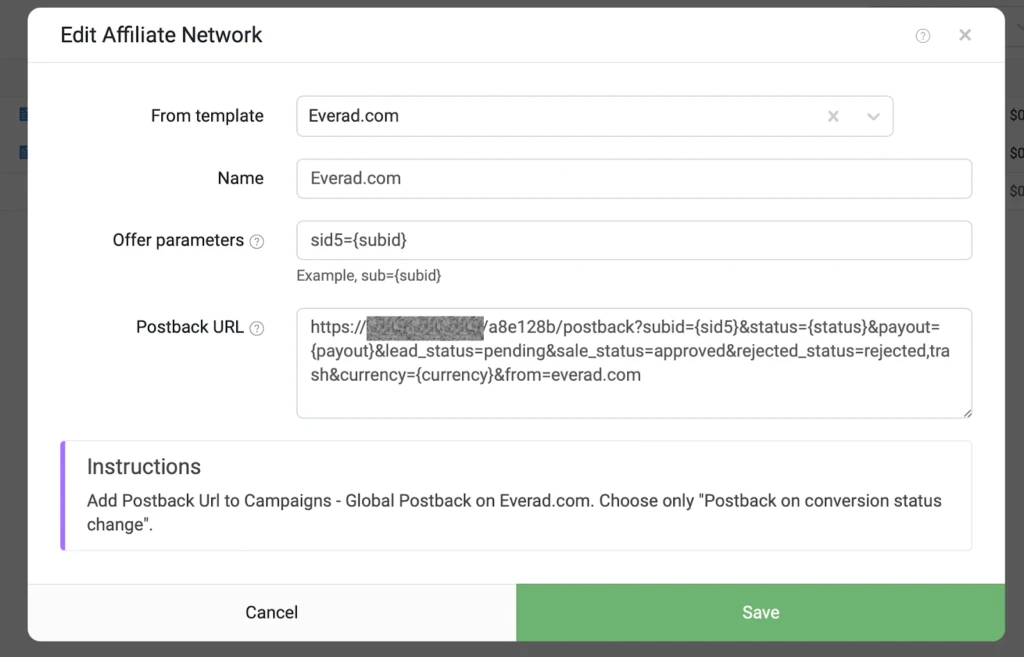The height and width of the screenshot is (657, 1024).
Task: Save the affiliate network settings
Action: coord(760,613)
